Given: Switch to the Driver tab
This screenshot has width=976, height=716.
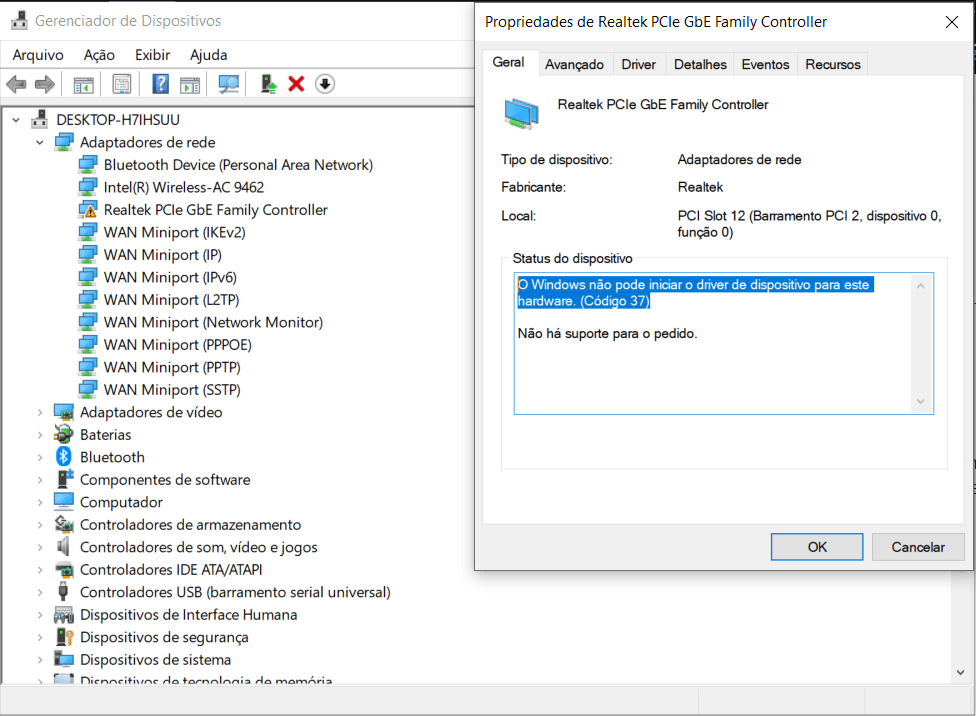Looking at the screenshot, I should (639, 64).
